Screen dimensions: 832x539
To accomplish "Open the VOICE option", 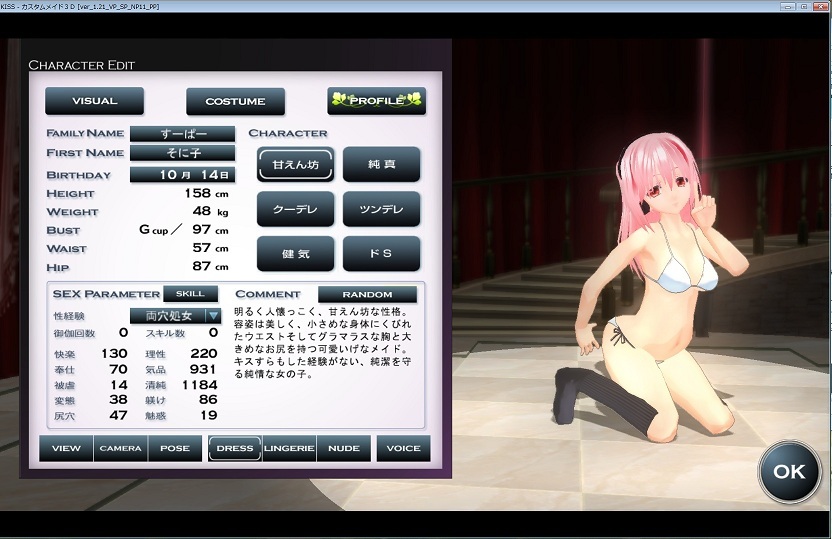I will (403, 448).
